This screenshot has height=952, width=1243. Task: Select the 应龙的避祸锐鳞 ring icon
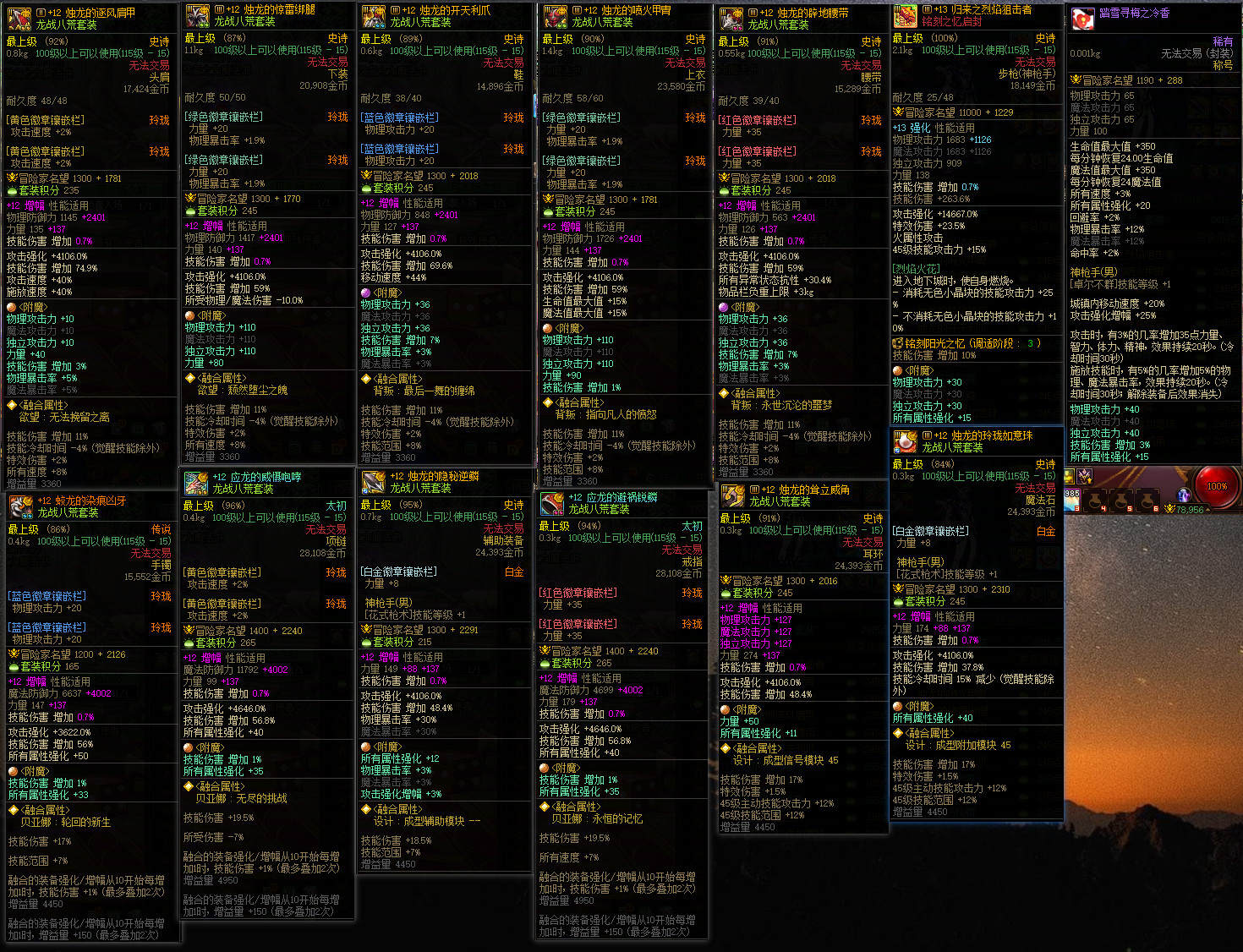[x=552, y=503]
